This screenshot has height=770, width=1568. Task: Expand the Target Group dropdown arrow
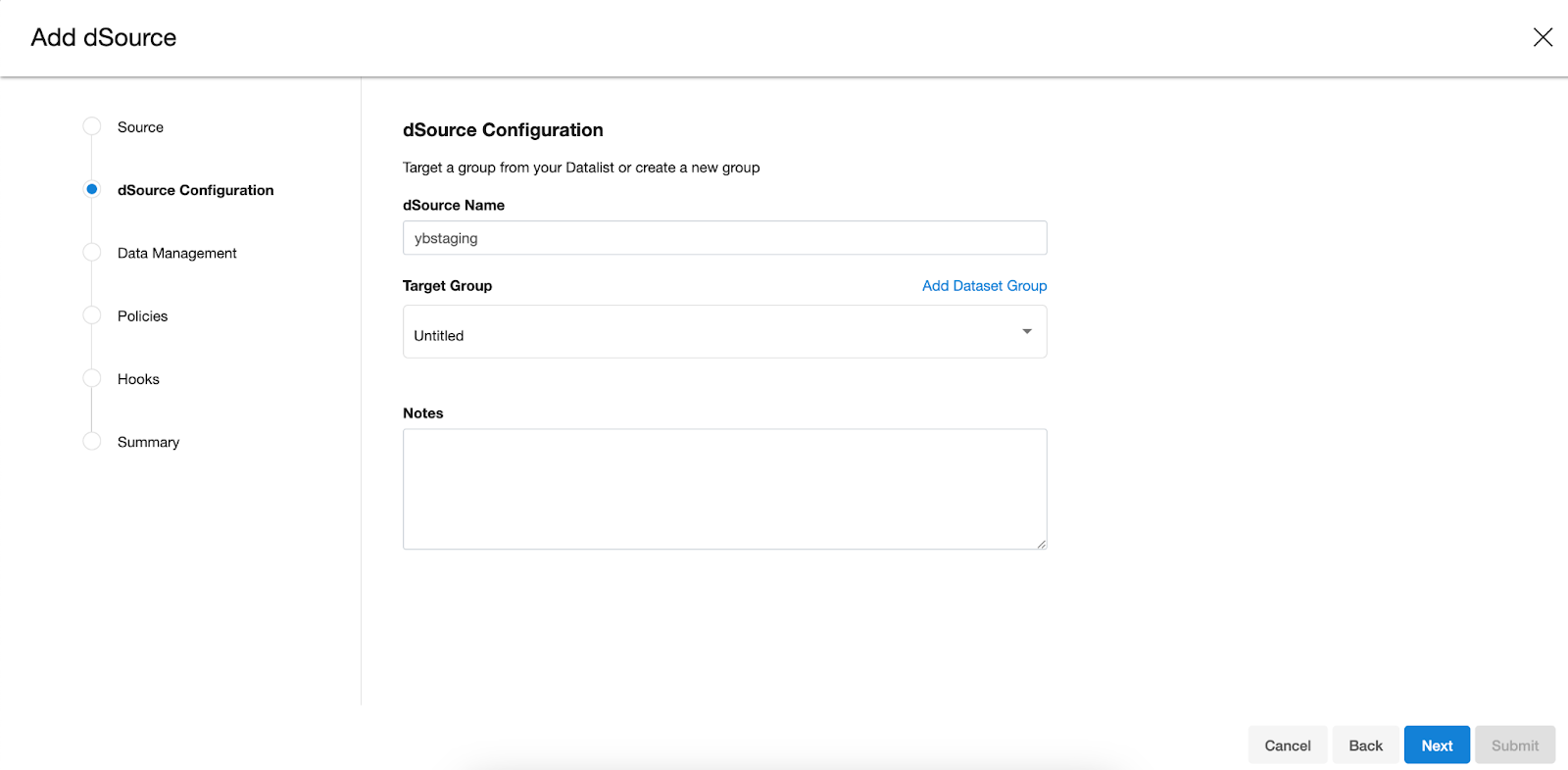point(1027,332)
